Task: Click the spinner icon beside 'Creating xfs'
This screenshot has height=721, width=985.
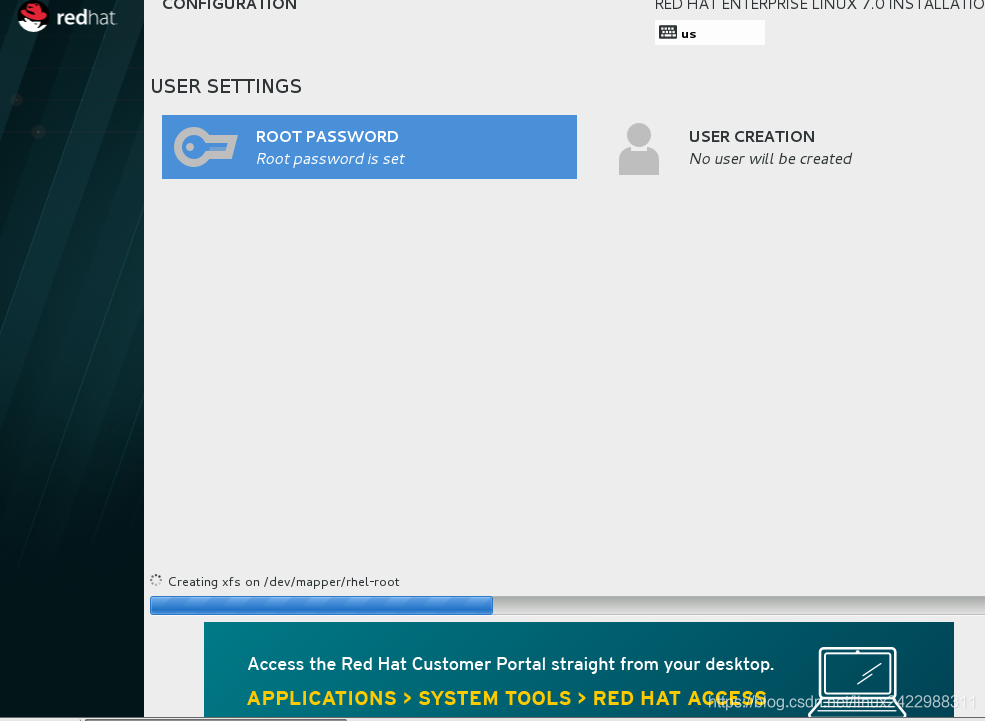Action: 156,580
